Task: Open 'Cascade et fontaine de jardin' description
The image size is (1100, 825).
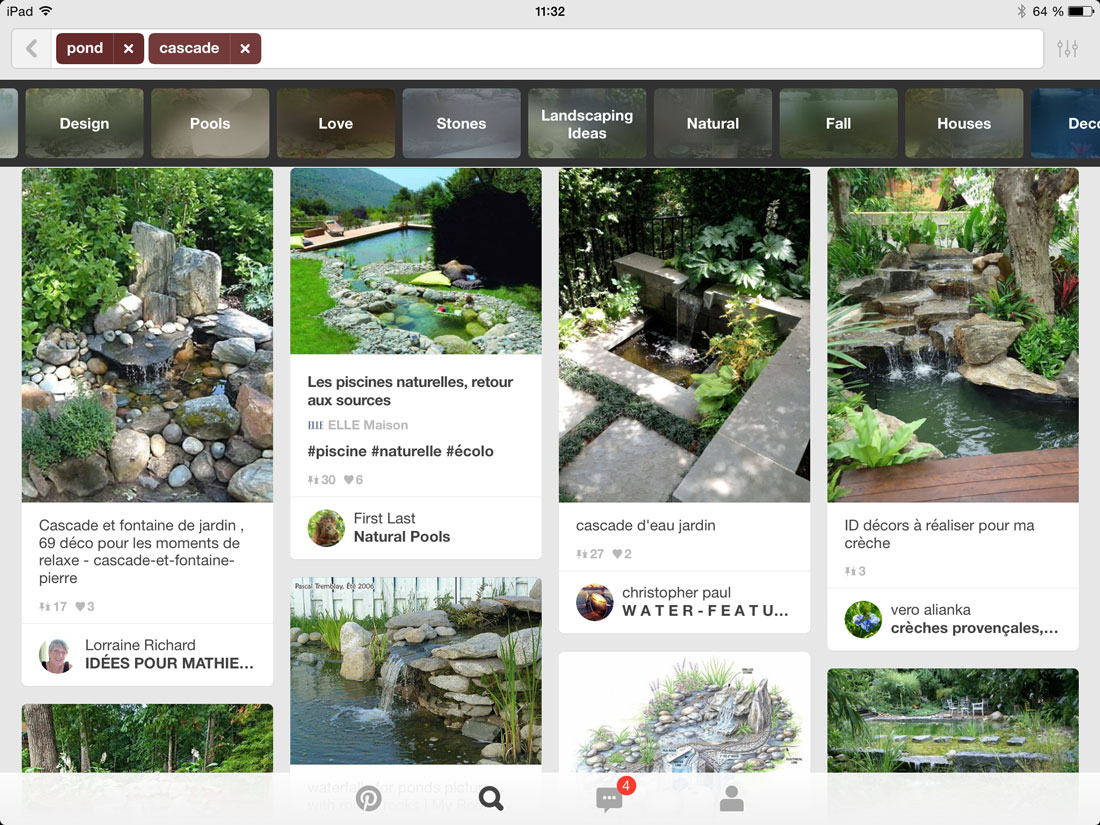Action: tap(142, 551)
